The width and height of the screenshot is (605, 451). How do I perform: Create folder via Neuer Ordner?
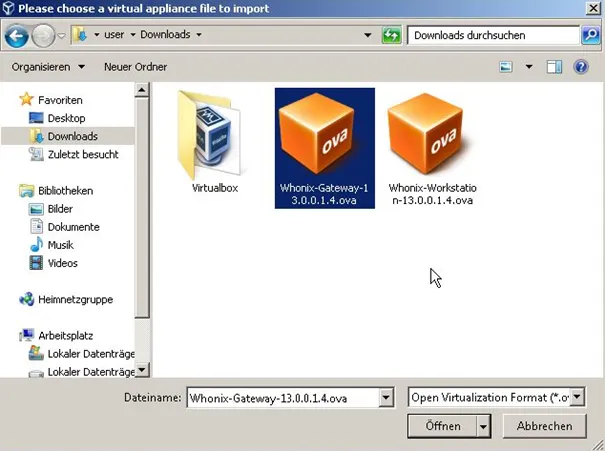[x=135, y=67]
